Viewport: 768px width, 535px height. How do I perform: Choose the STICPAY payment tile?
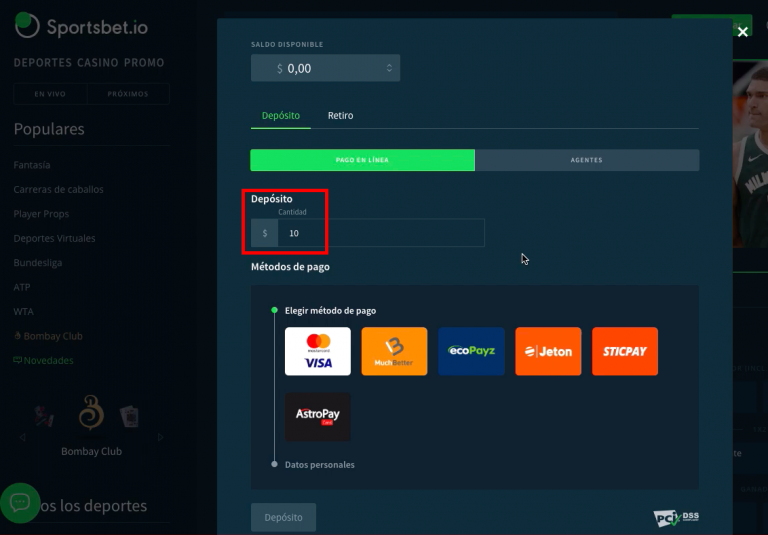tap(624, 351)
